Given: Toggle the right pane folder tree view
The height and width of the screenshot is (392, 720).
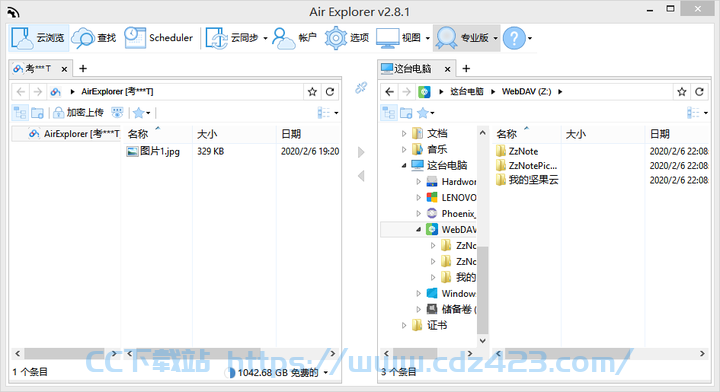Looking at the screenshot, I should tap(389, 112).
